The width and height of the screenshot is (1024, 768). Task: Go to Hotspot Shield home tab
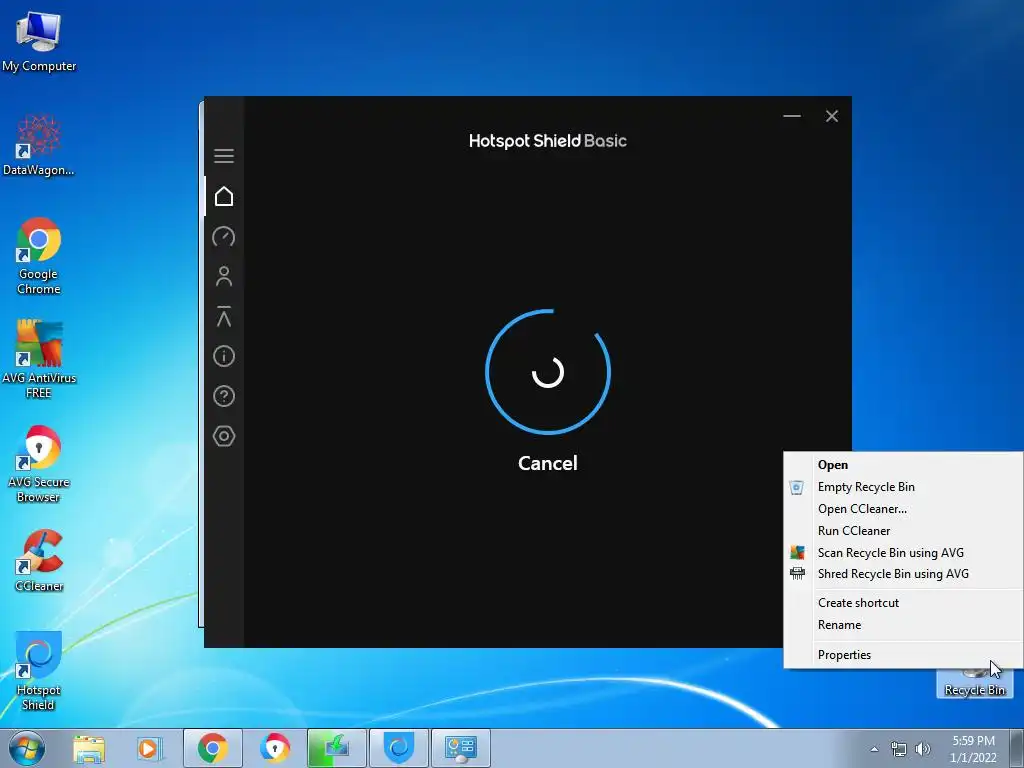click(224, 196)
